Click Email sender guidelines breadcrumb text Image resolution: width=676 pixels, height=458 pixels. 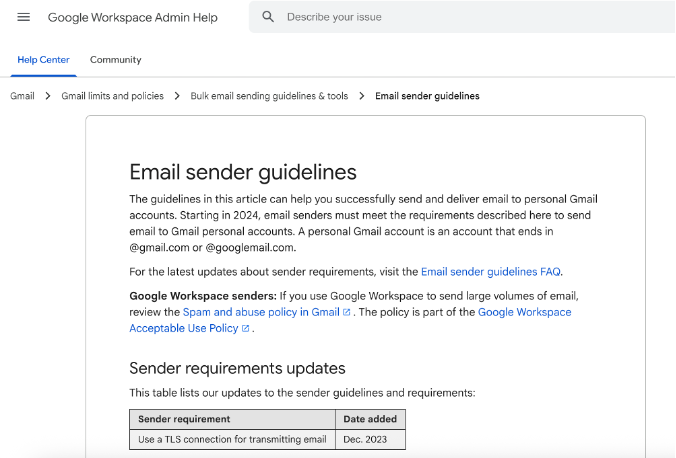click(427, 96)
